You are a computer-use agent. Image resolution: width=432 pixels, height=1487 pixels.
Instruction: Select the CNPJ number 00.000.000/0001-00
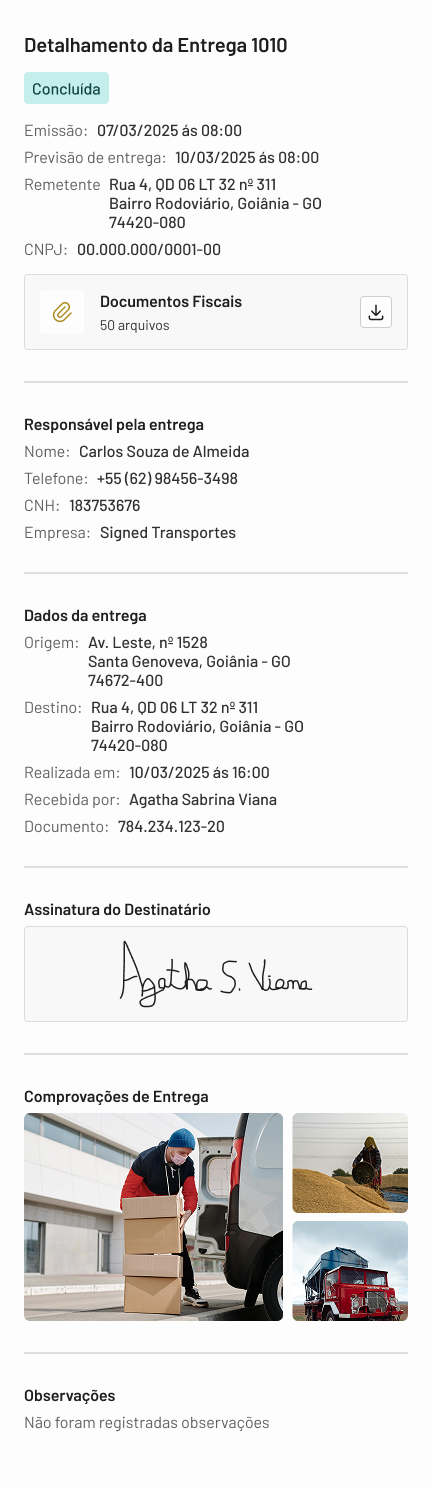pyautogui.click(x=149, y=250)
